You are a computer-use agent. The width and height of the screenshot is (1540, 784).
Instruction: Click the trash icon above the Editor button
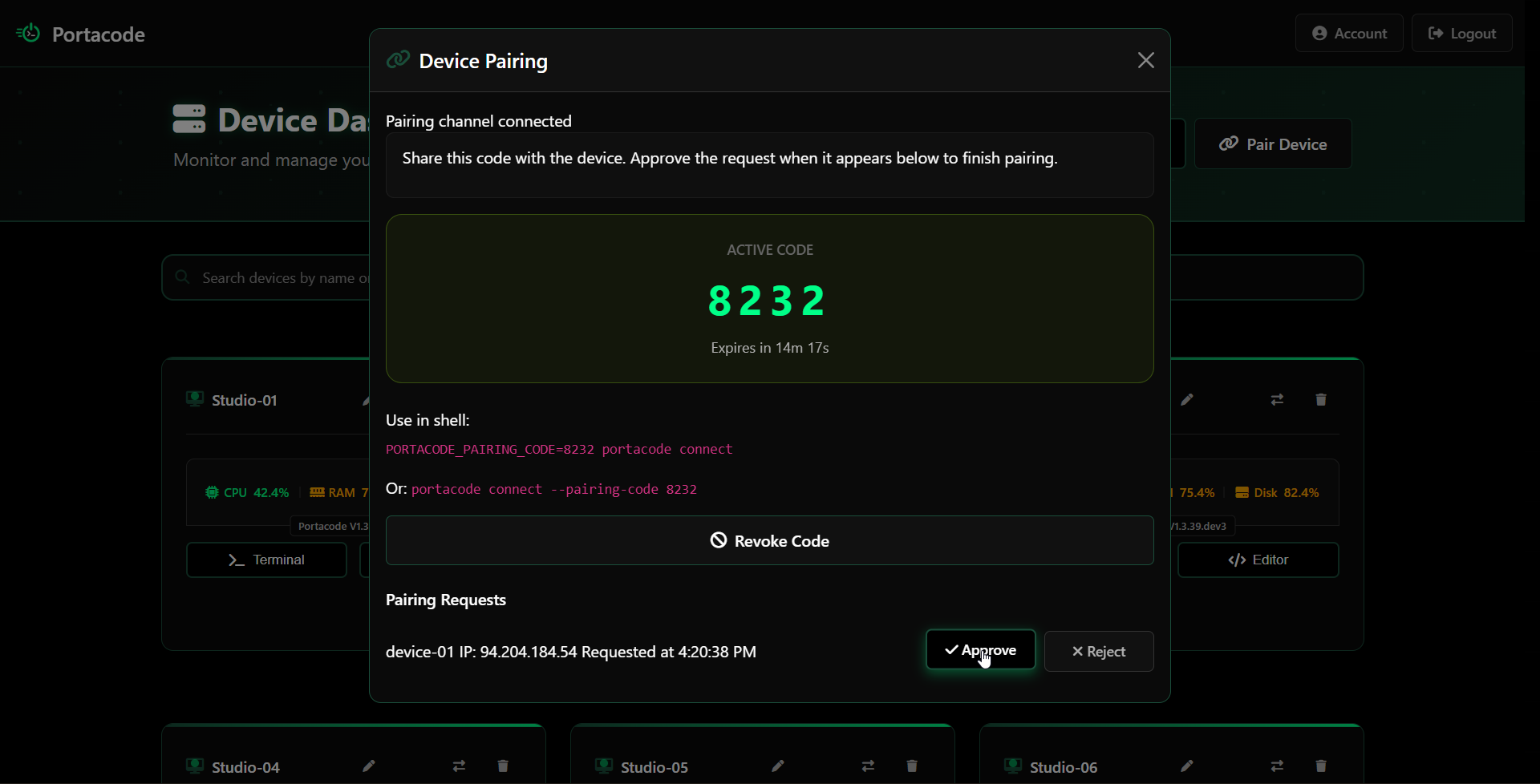pyautogui.click(x=1321, y=399)
